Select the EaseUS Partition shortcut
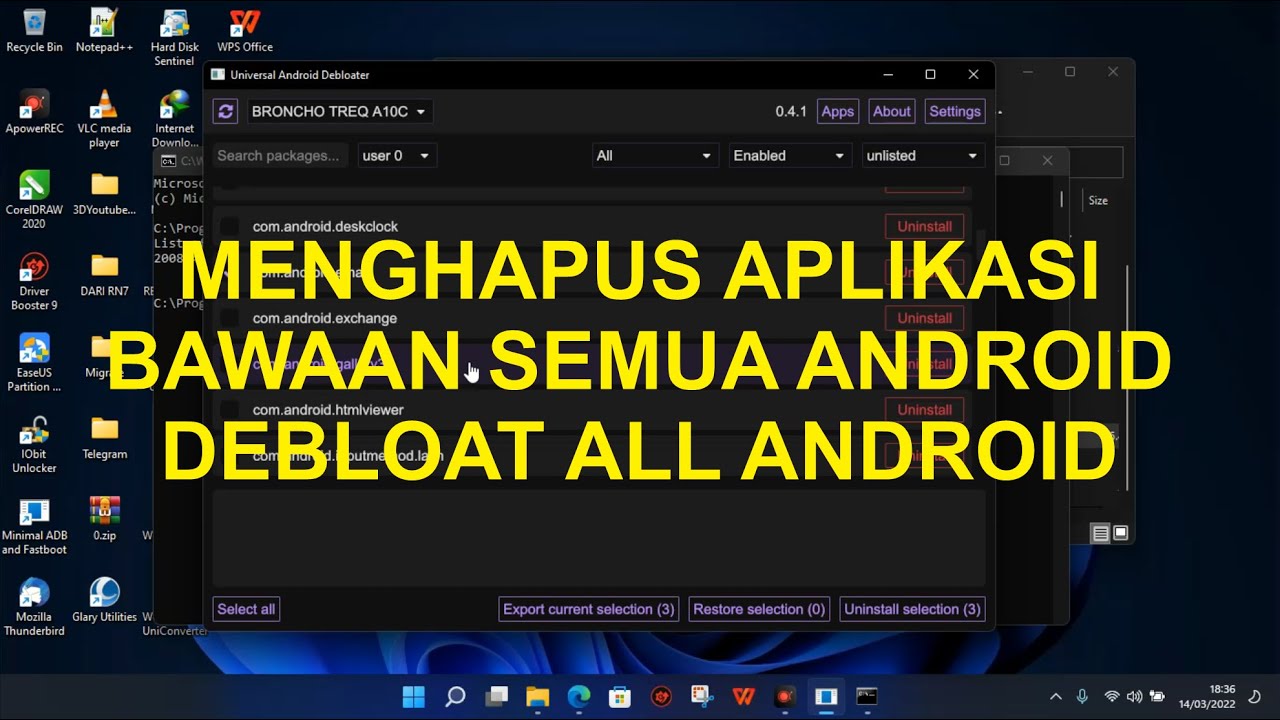Viewport: 1280px width, 720px height. click(x=34, y=364)
